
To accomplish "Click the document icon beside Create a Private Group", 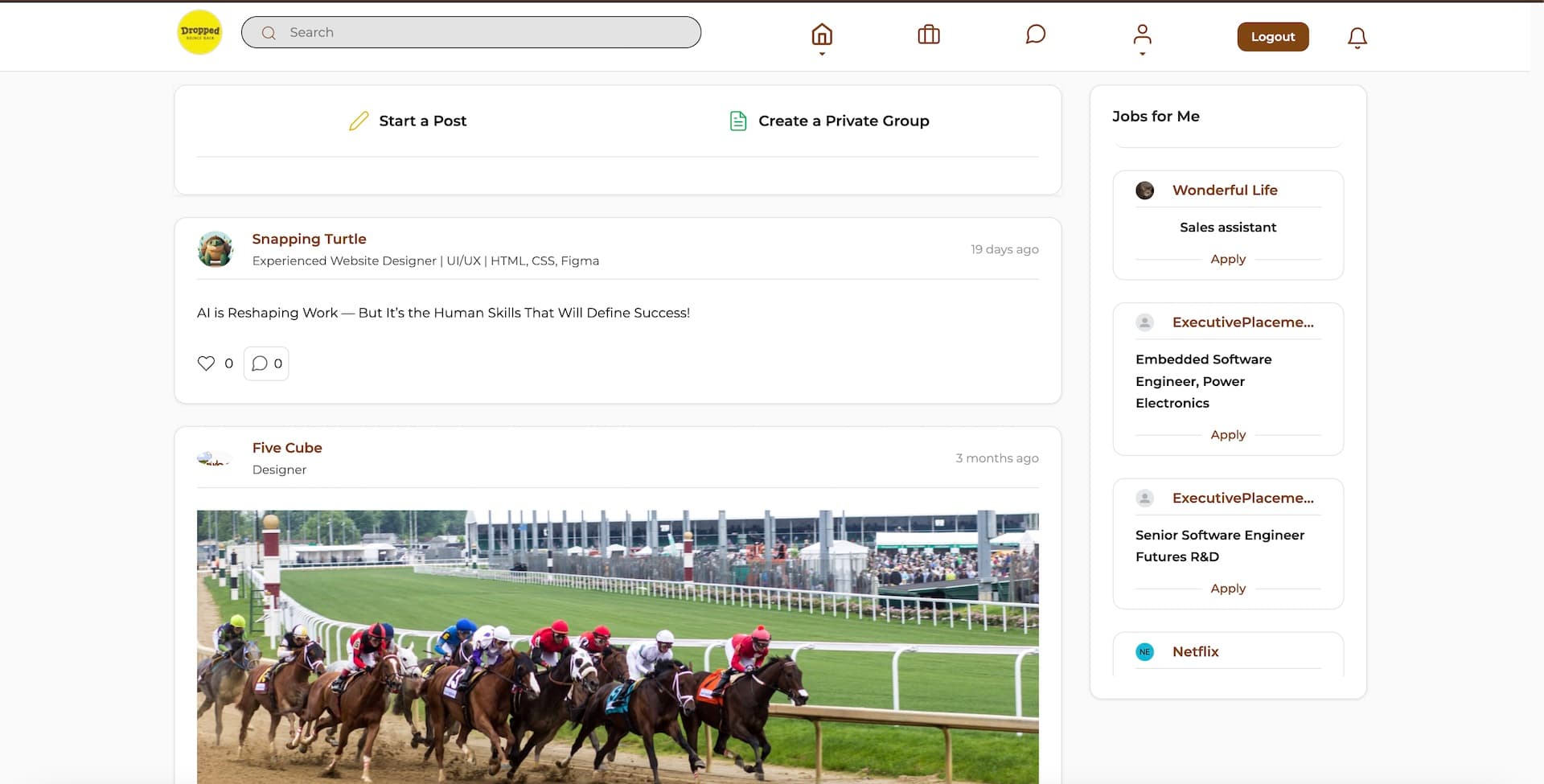I will point(737,121).
